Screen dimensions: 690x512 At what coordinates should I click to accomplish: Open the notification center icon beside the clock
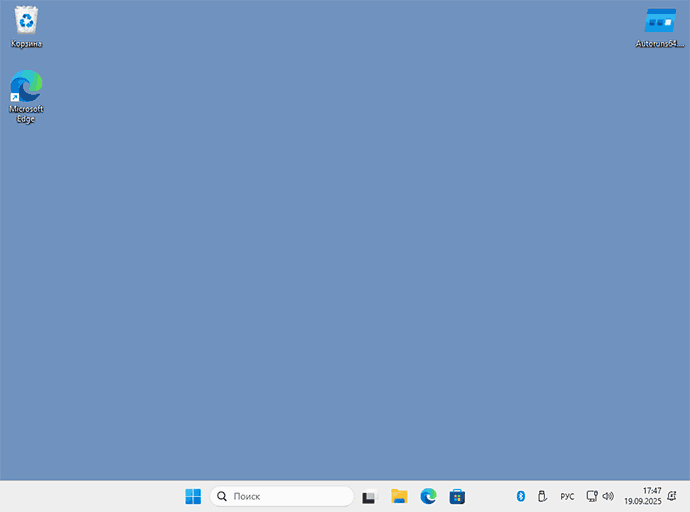[x=673, y=496]
